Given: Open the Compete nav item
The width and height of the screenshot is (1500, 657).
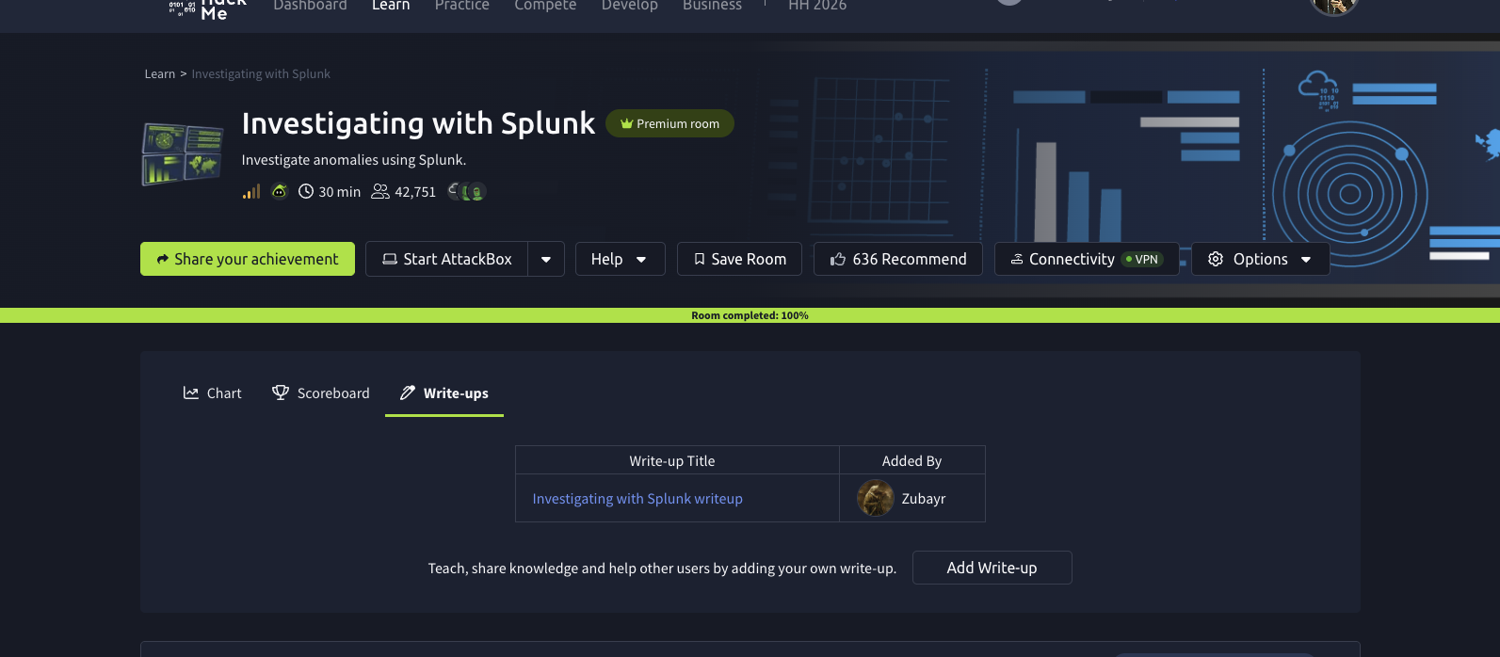Looking at the screenshot, I should (545, 6).
